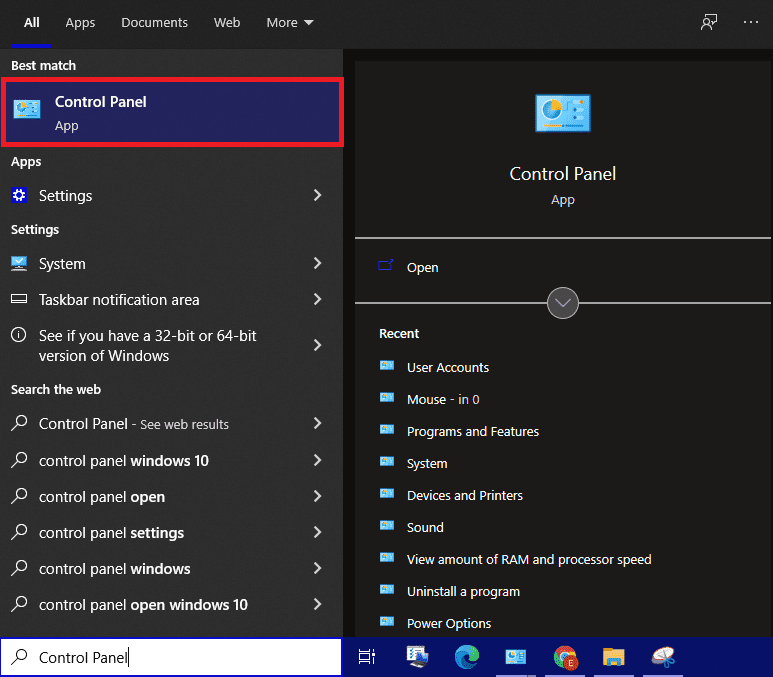Open File Explorer on the taskbar
Viewport: 773px width, 677px height.
pos(614,657)
